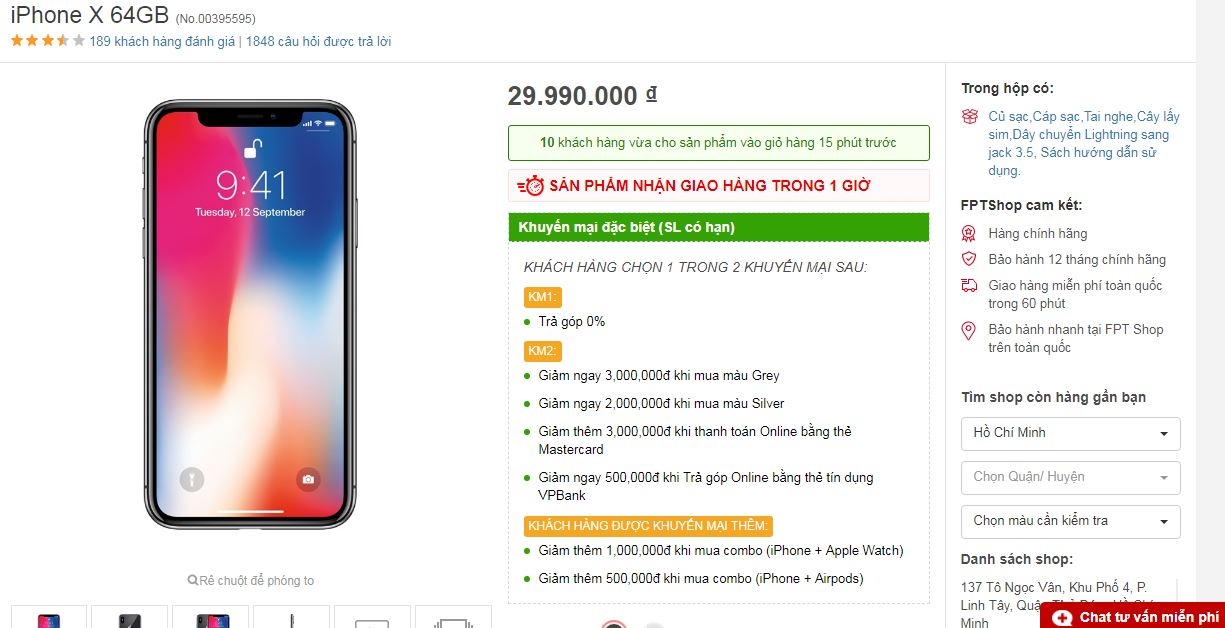
Task: Select the KM2 promotion option
Action: point(543,351)
